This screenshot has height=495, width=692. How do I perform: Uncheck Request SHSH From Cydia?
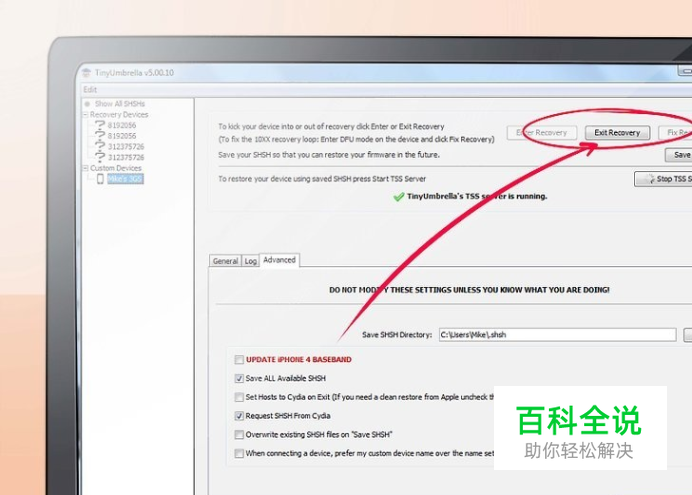(239, 416)
